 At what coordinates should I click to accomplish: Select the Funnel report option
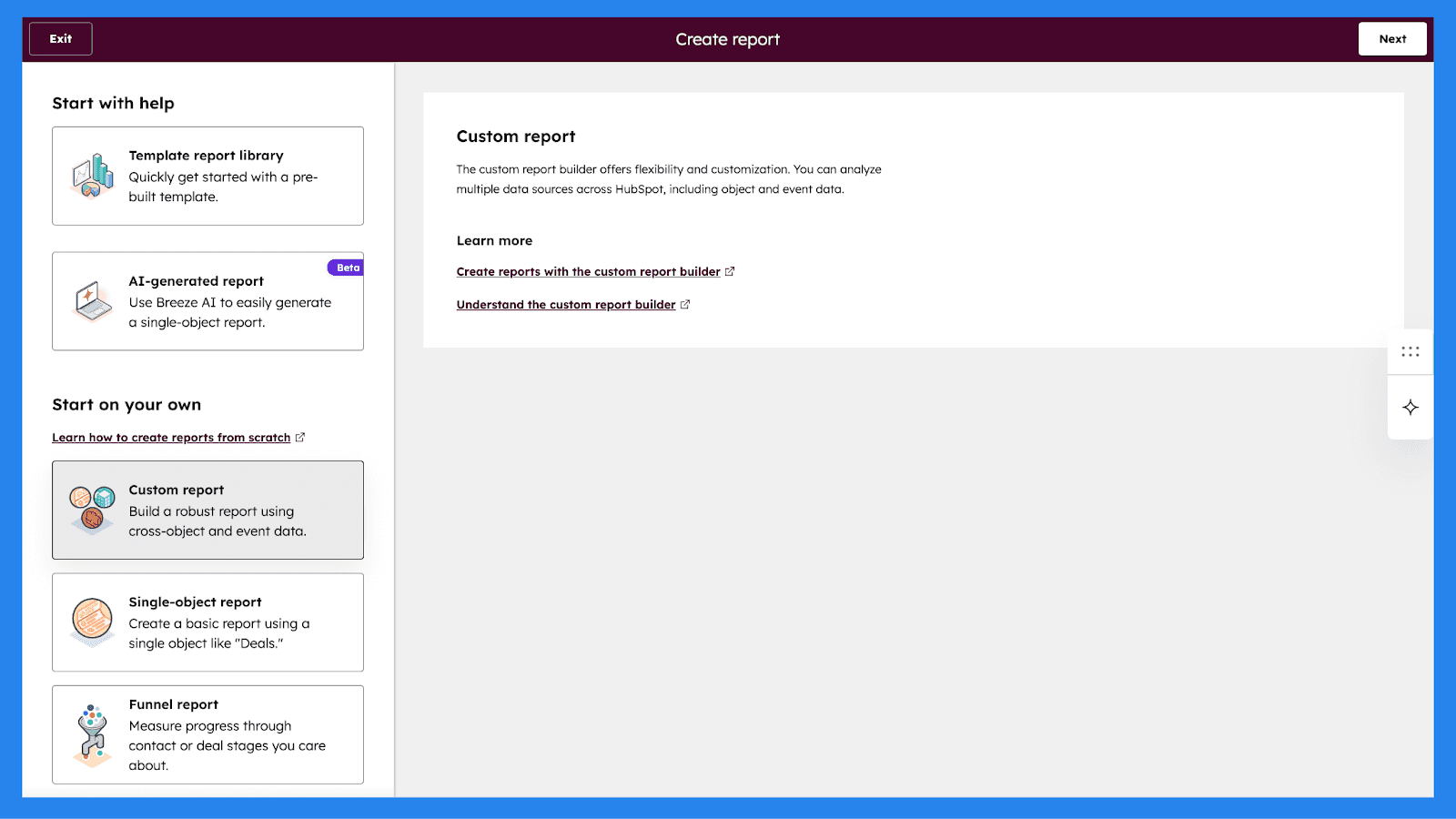point(207,733)
